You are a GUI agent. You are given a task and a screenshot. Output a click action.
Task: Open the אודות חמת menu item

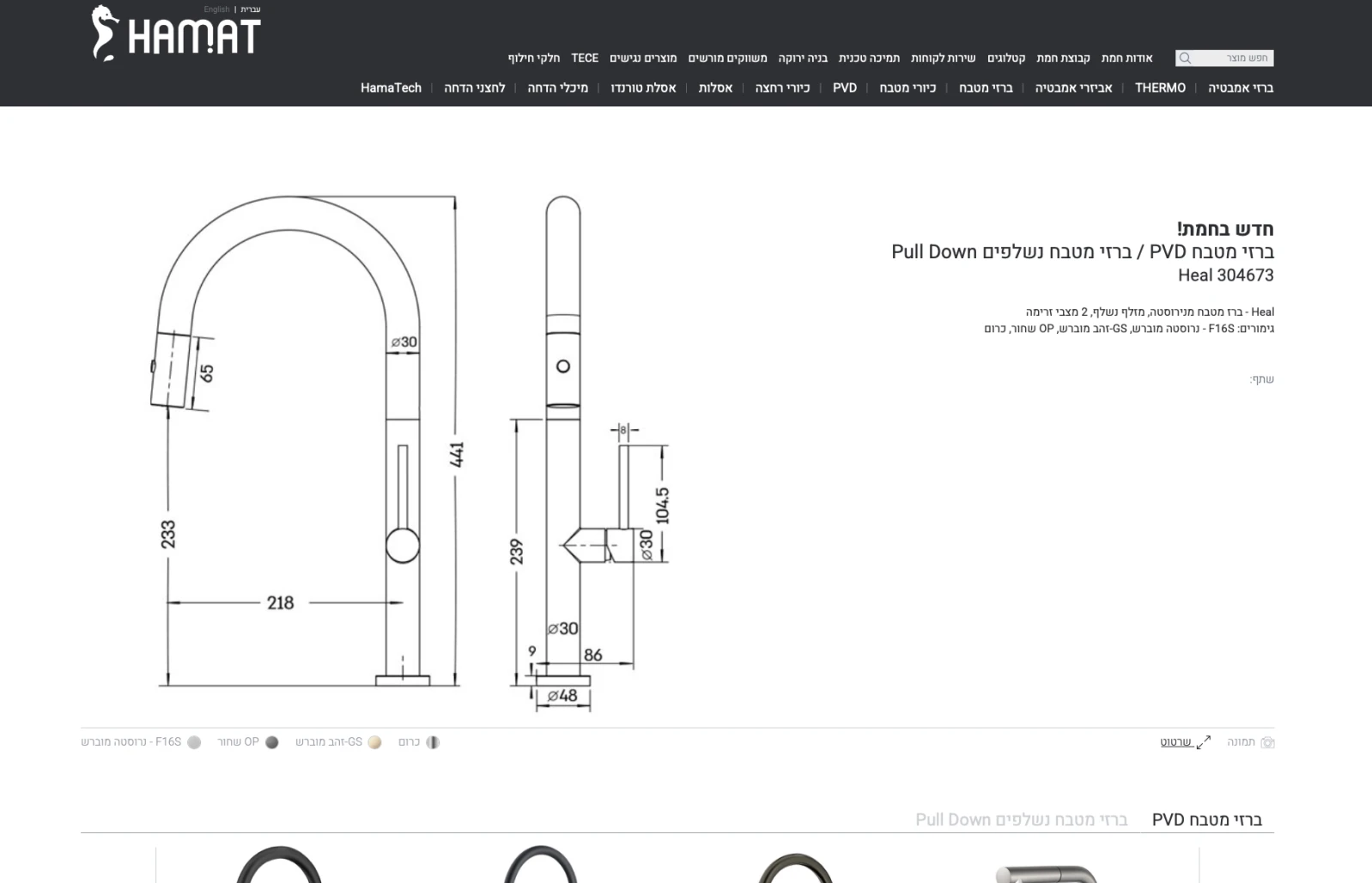pos(1126,58)
